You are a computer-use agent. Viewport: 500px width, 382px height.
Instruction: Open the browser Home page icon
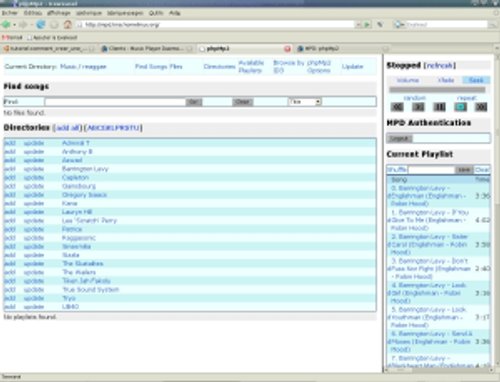tap(68, 25)
